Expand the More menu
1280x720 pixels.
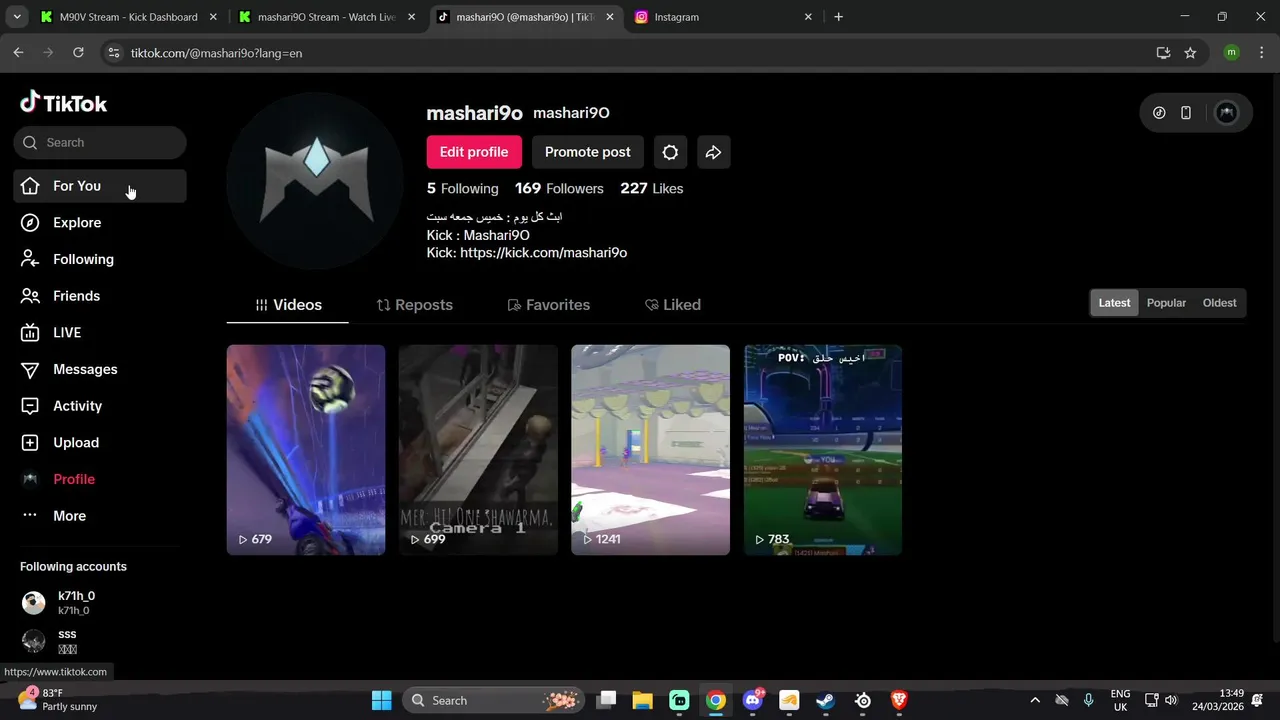[100, 516]
